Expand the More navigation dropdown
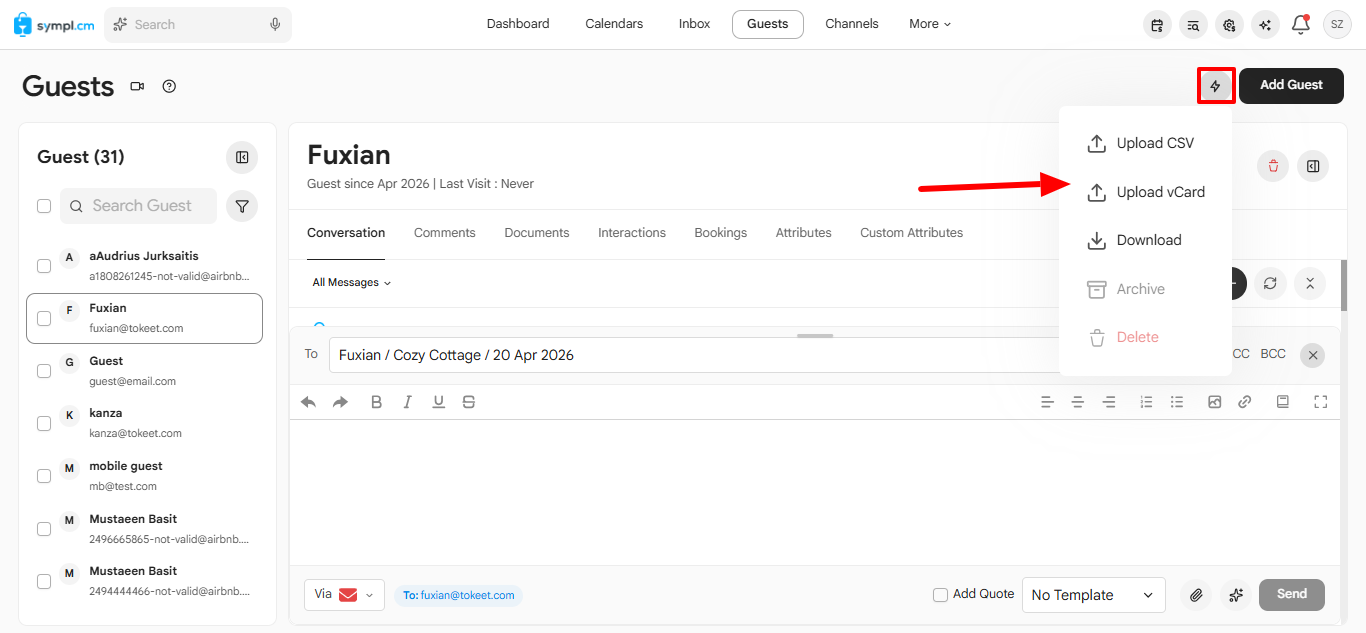 pyautogui.click(x=930, y=24)
